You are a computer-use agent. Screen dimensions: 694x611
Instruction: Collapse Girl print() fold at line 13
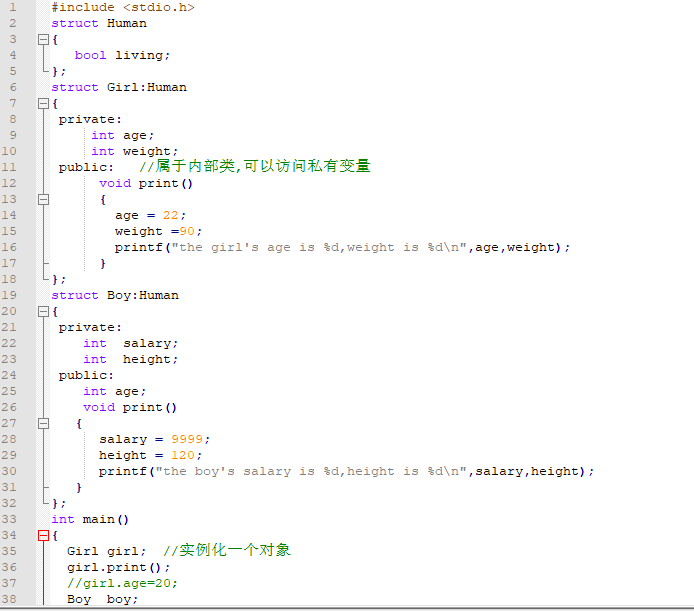pos(43,200)
